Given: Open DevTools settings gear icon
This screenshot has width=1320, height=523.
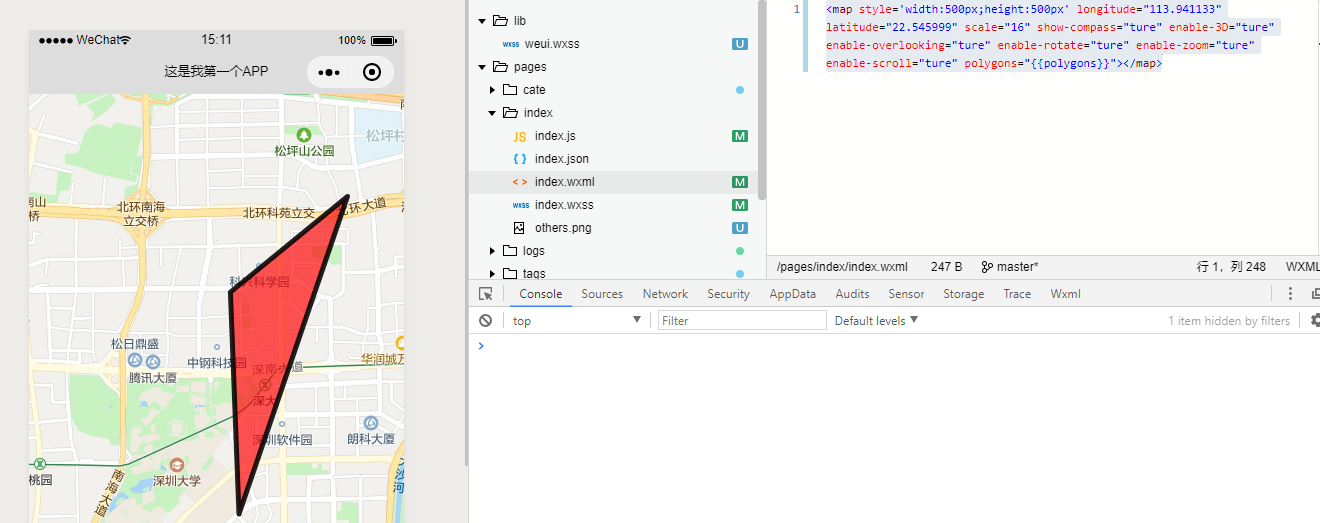Looking at the screenshot, I should pos(1314,321).
